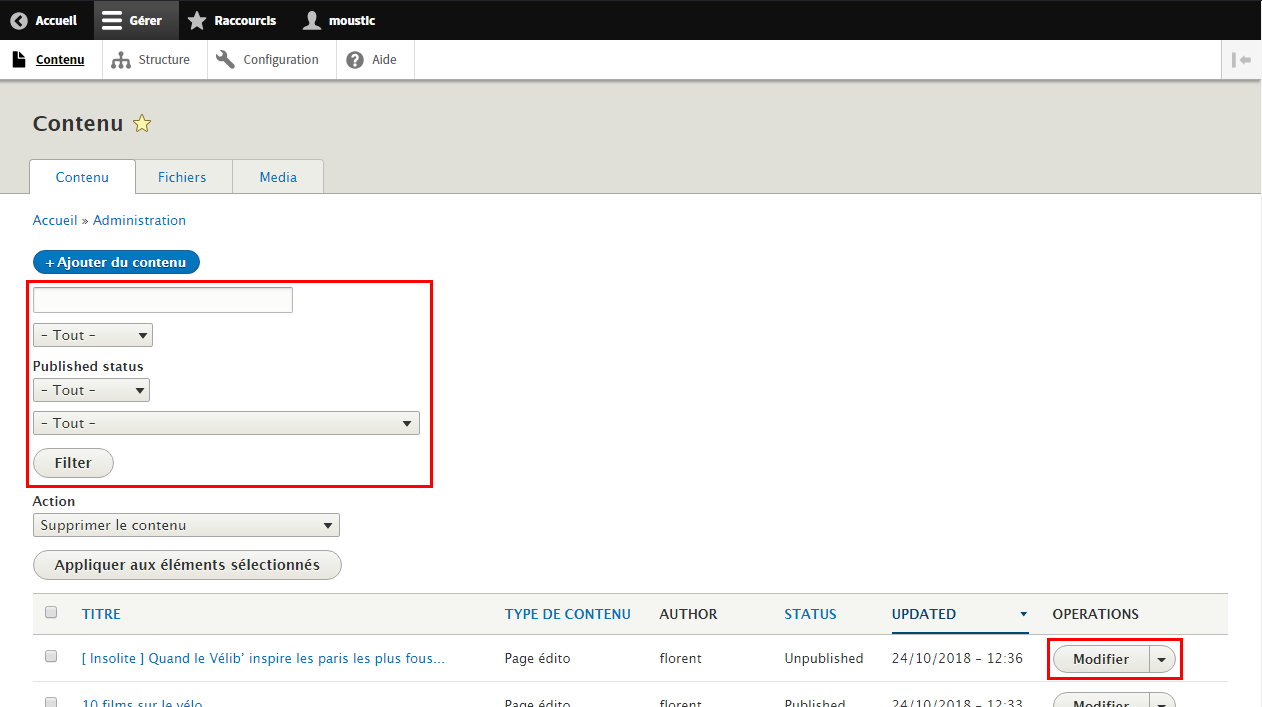The height and width of the screenshot is (707, 1262).
Task: Switch to the Fichiers tab
Action: (x=182, y=177)
